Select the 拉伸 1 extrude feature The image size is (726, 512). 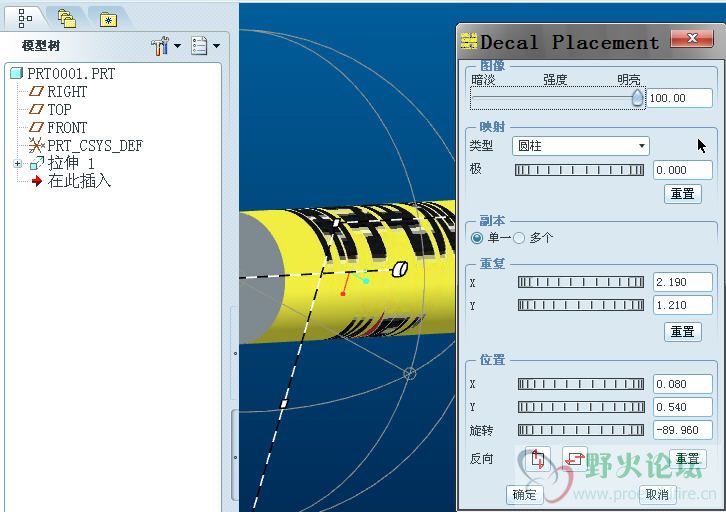coord(71,163)
